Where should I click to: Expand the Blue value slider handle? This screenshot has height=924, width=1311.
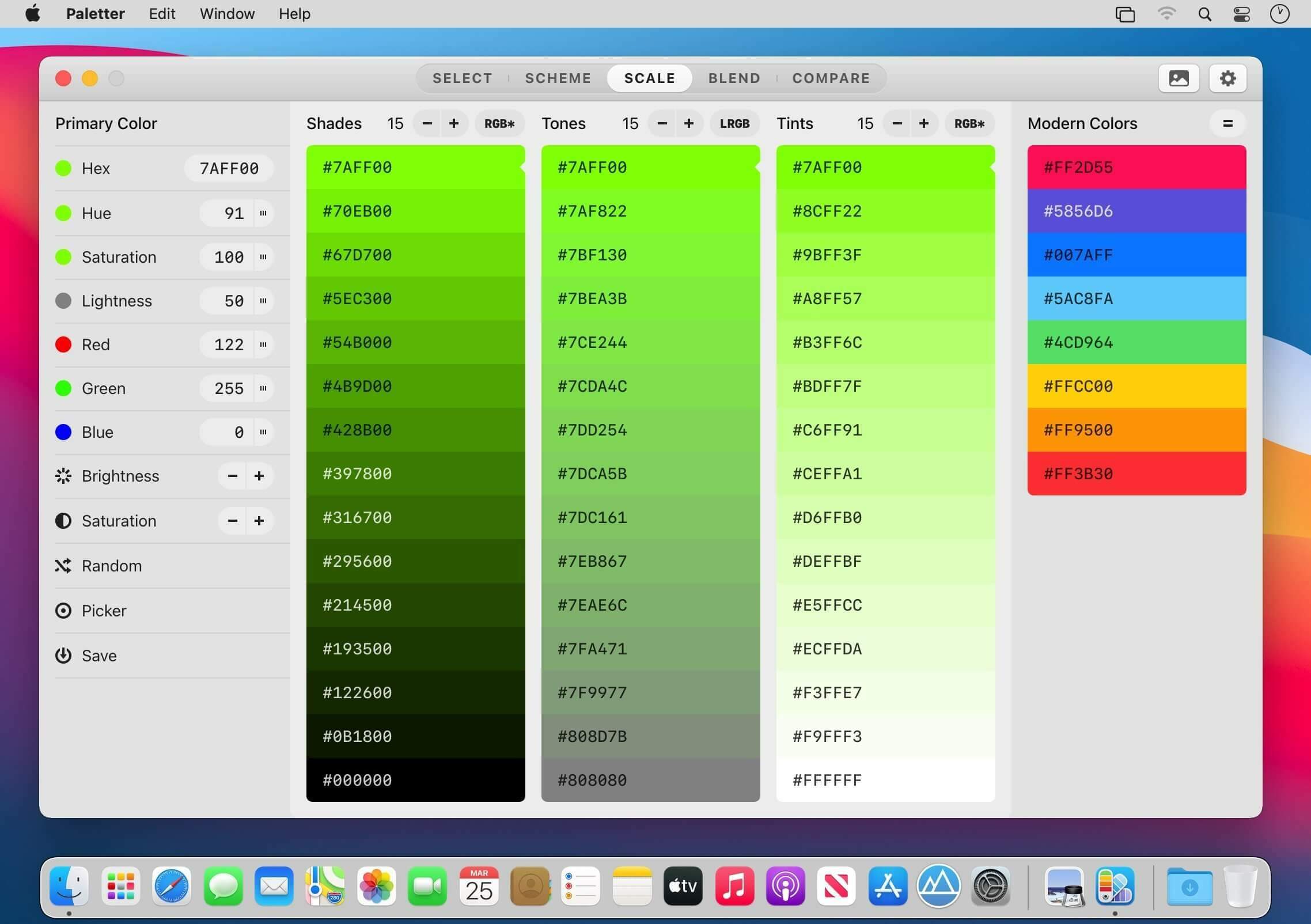[263, 432]
